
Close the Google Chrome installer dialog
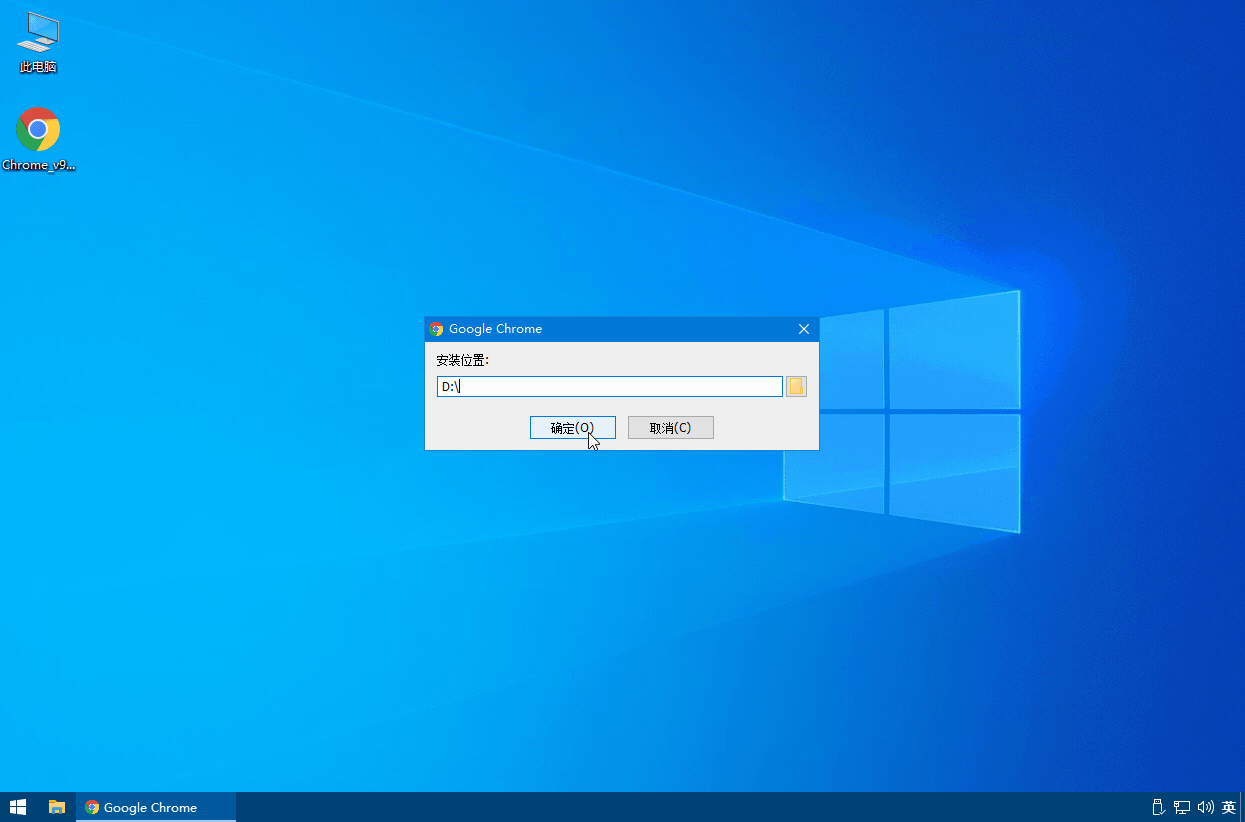(x=803, y=328)
